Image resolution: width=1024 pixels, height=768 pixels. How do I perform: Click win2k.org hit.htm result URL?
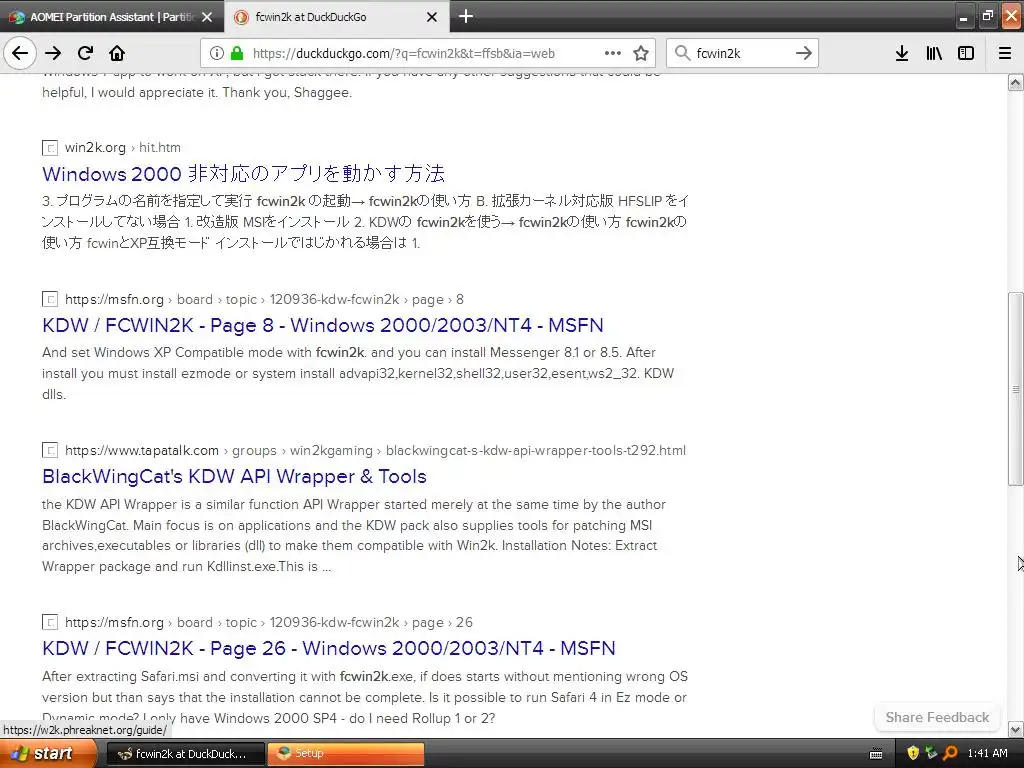(123, 148)
